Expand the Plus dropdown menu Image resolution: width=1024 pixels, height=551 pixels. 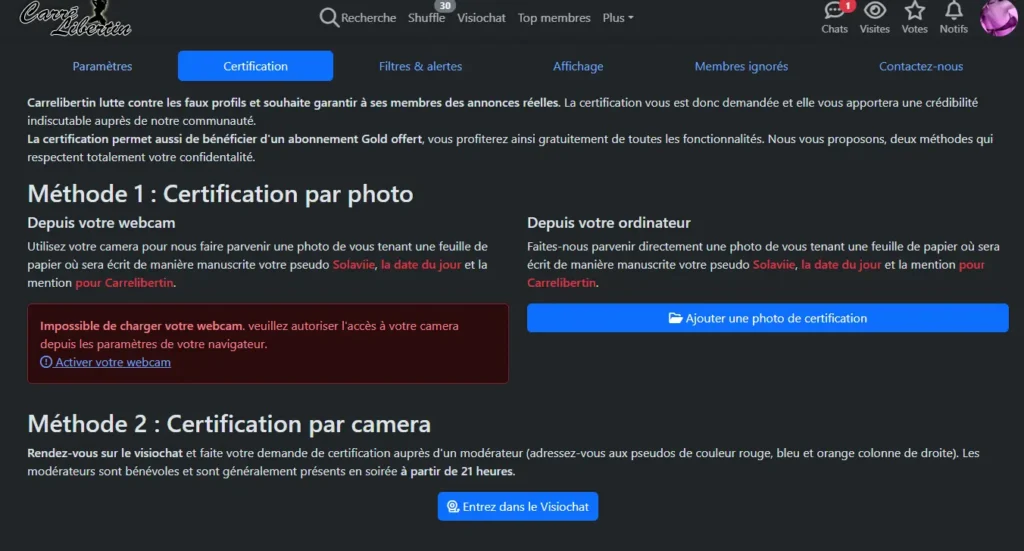(618, 18)
